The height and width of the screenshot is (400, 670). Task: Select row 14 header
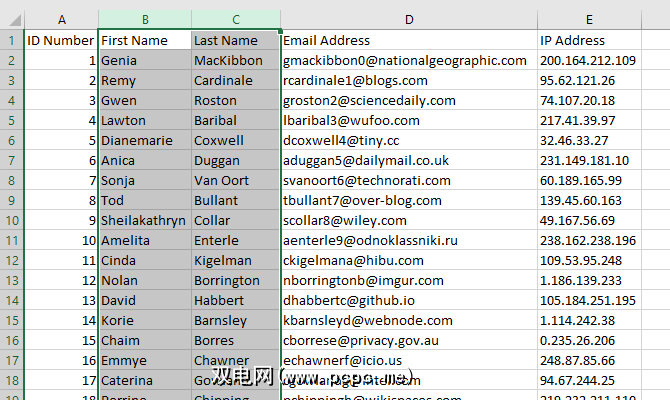point(12,300)
